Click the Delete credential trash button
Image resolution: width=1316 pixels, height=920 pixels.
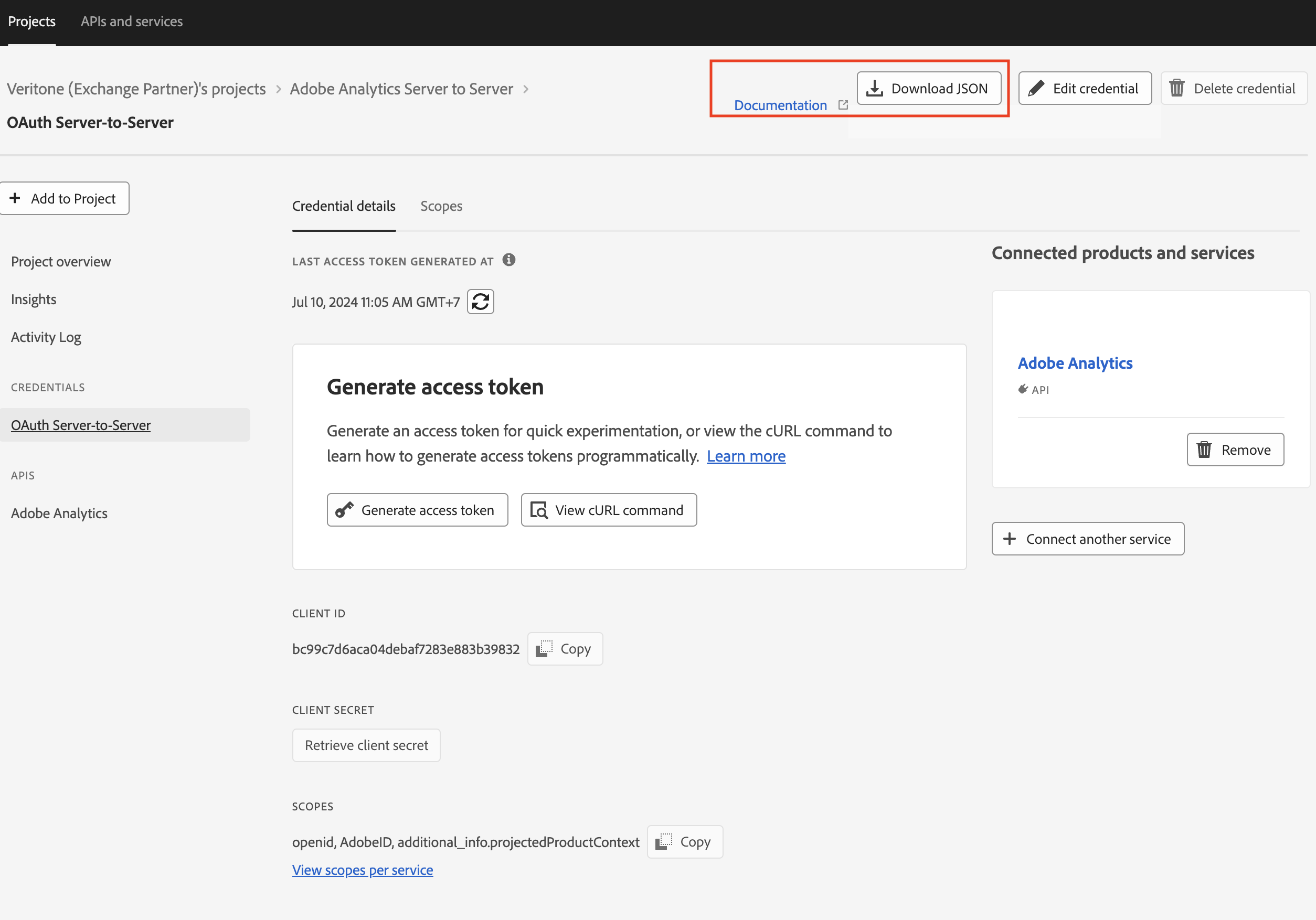coord(1234,88)
